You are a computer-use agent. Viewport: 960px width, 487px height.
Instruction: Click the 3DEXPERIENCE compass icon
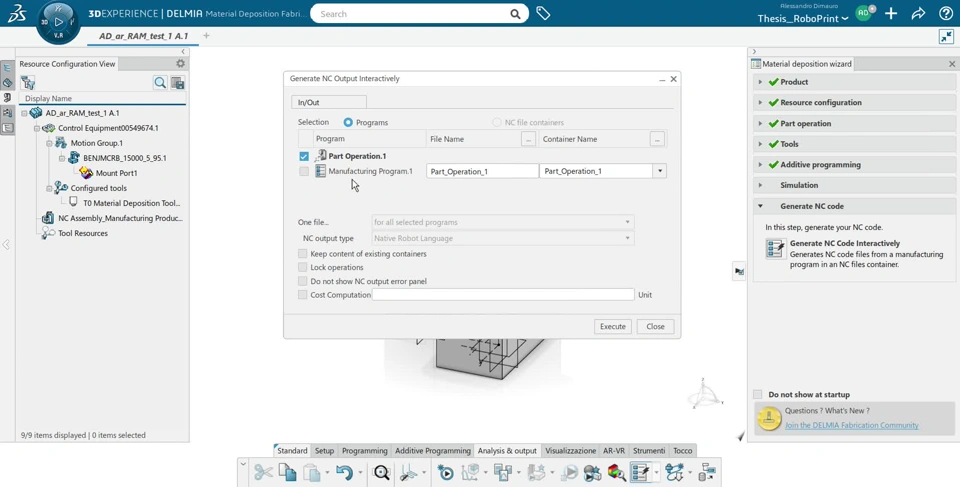(x=58, y=22)
